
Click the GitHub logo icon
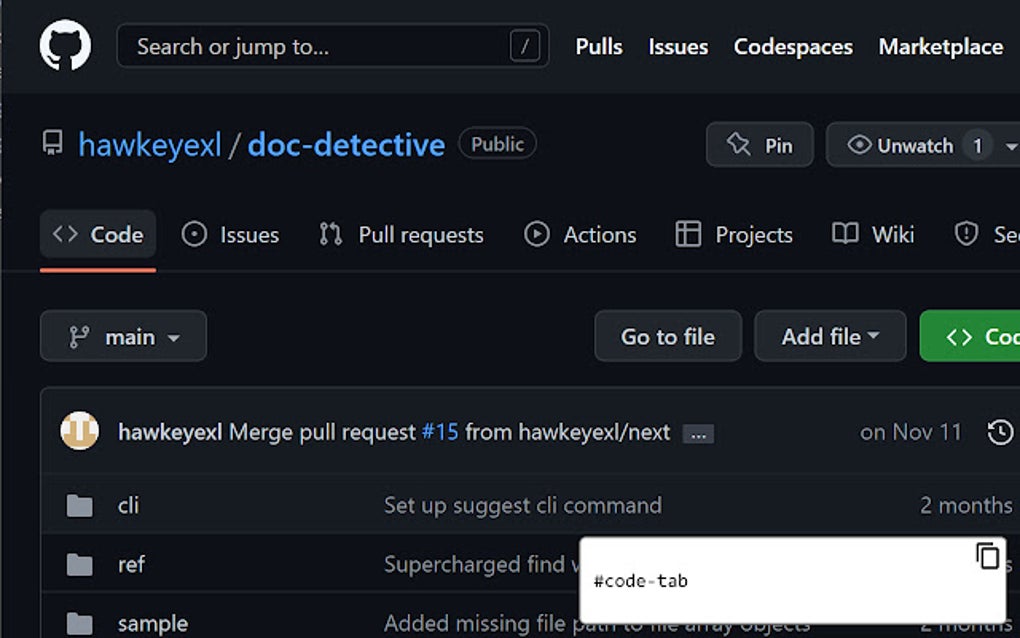click(x=64, y=45)
